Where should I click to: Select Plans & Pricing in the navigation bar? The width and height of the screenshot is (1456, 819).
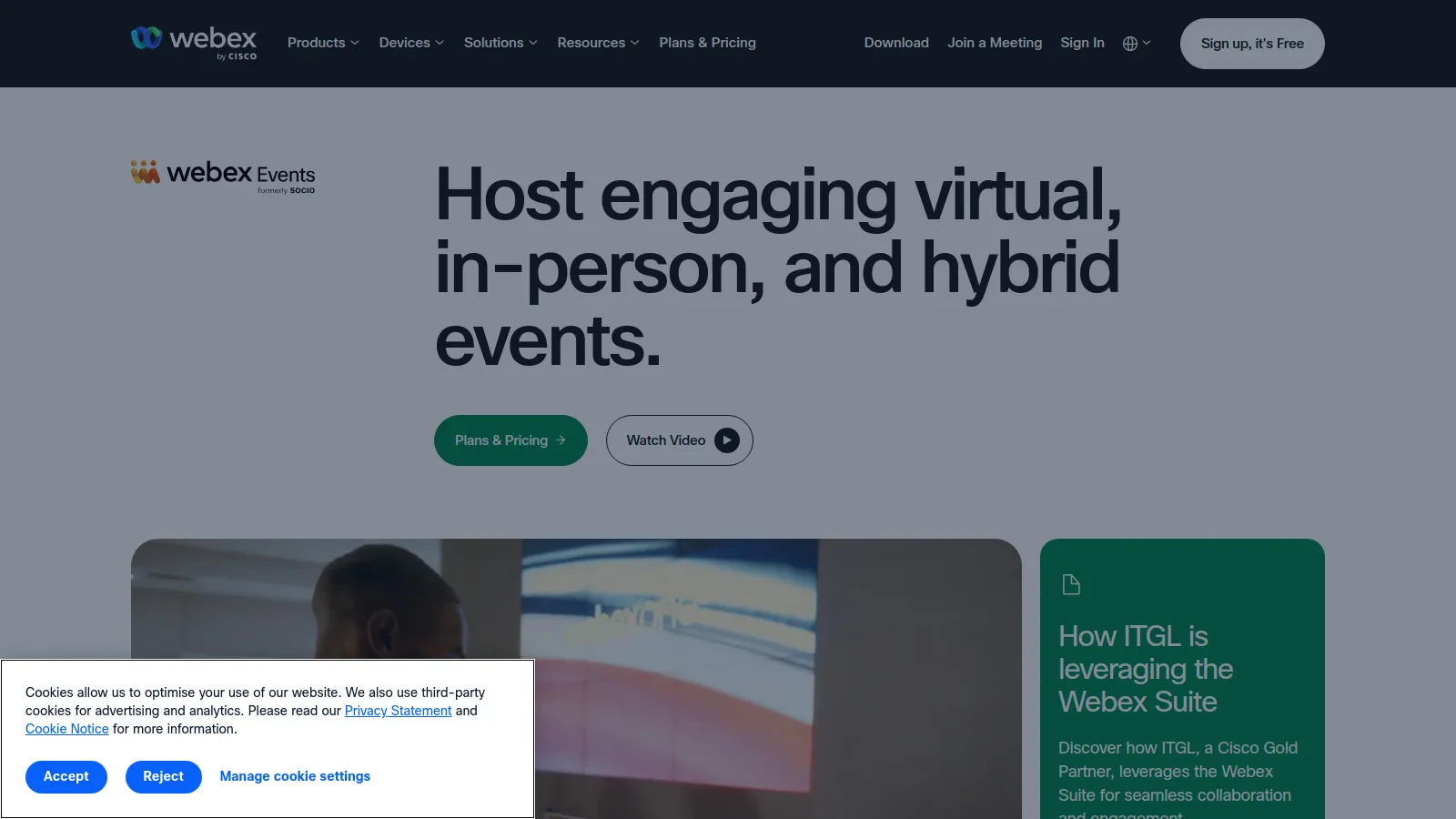[x=707, y=43]
